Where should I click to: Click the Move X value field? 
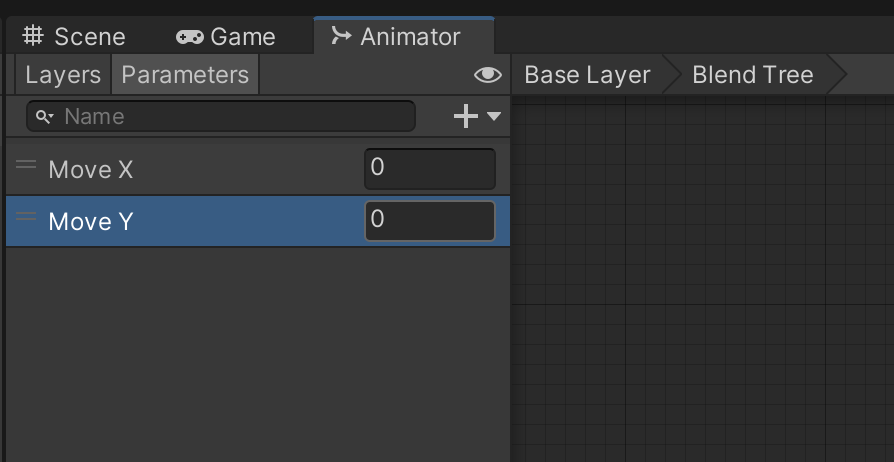[430, 168]
